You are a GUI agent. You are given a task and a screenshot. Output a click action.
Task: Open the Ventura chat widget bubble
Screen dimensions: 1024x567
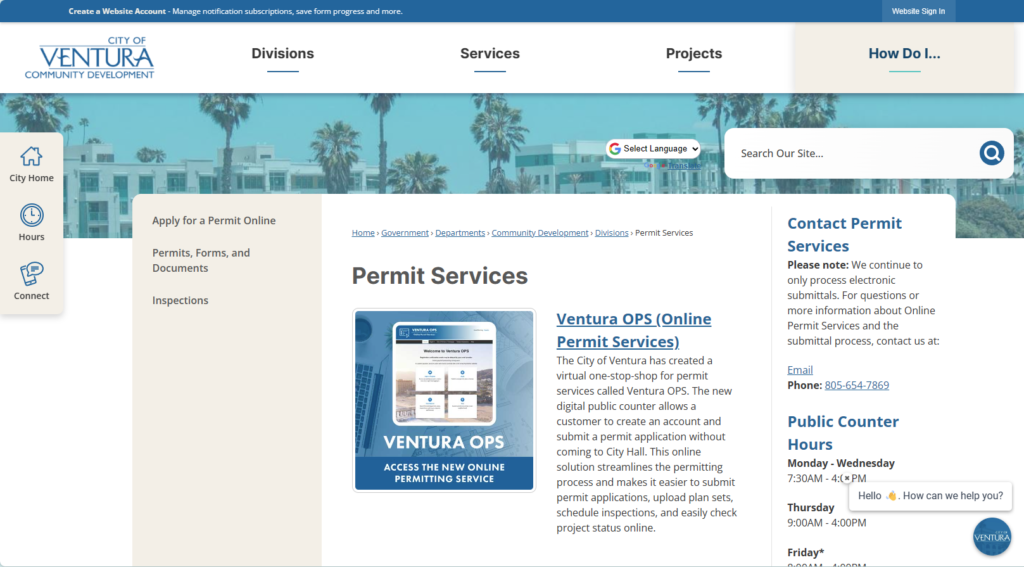point(991,537)
